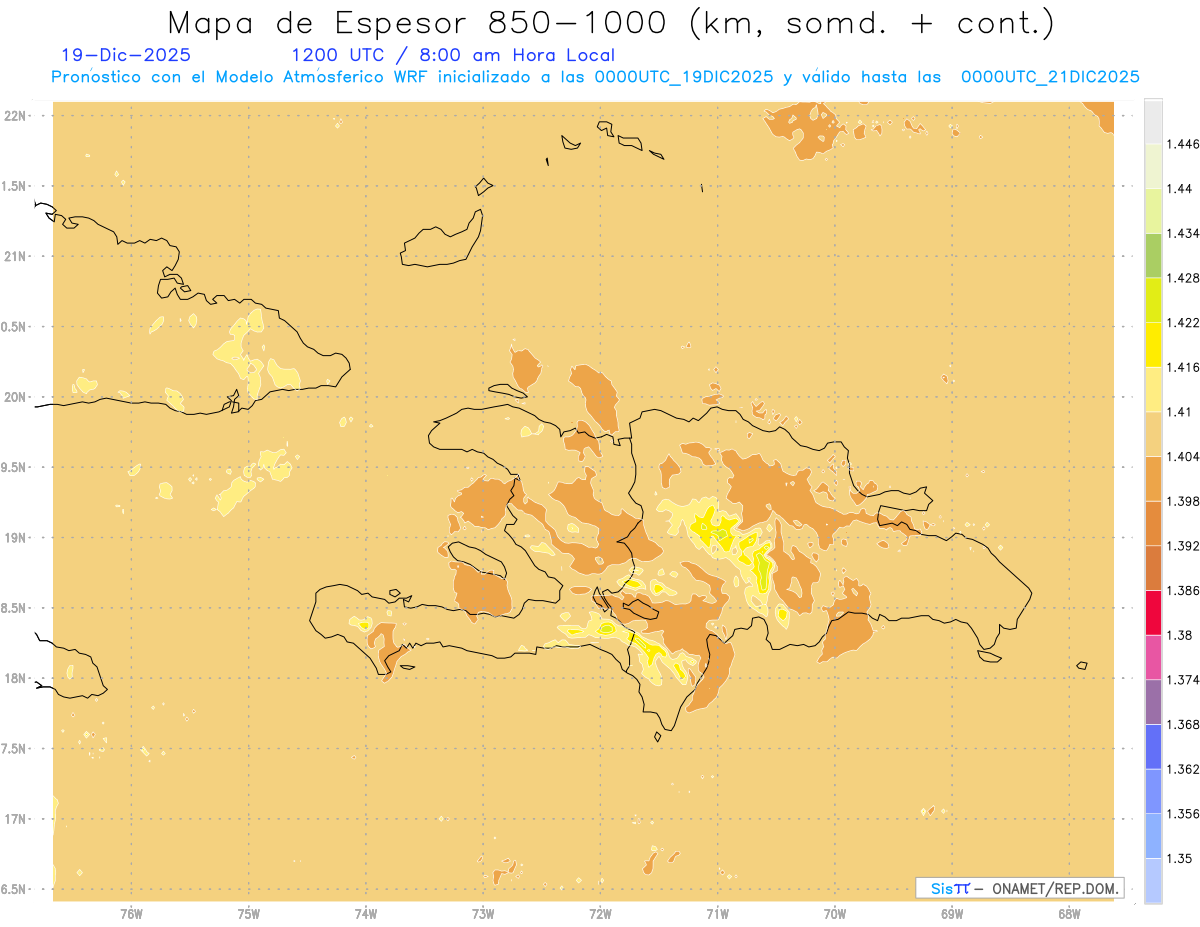Pick the orange swatch between 1.398 and 1.404
This screenshot has width=1200, height=927.
pos(1153,479)
